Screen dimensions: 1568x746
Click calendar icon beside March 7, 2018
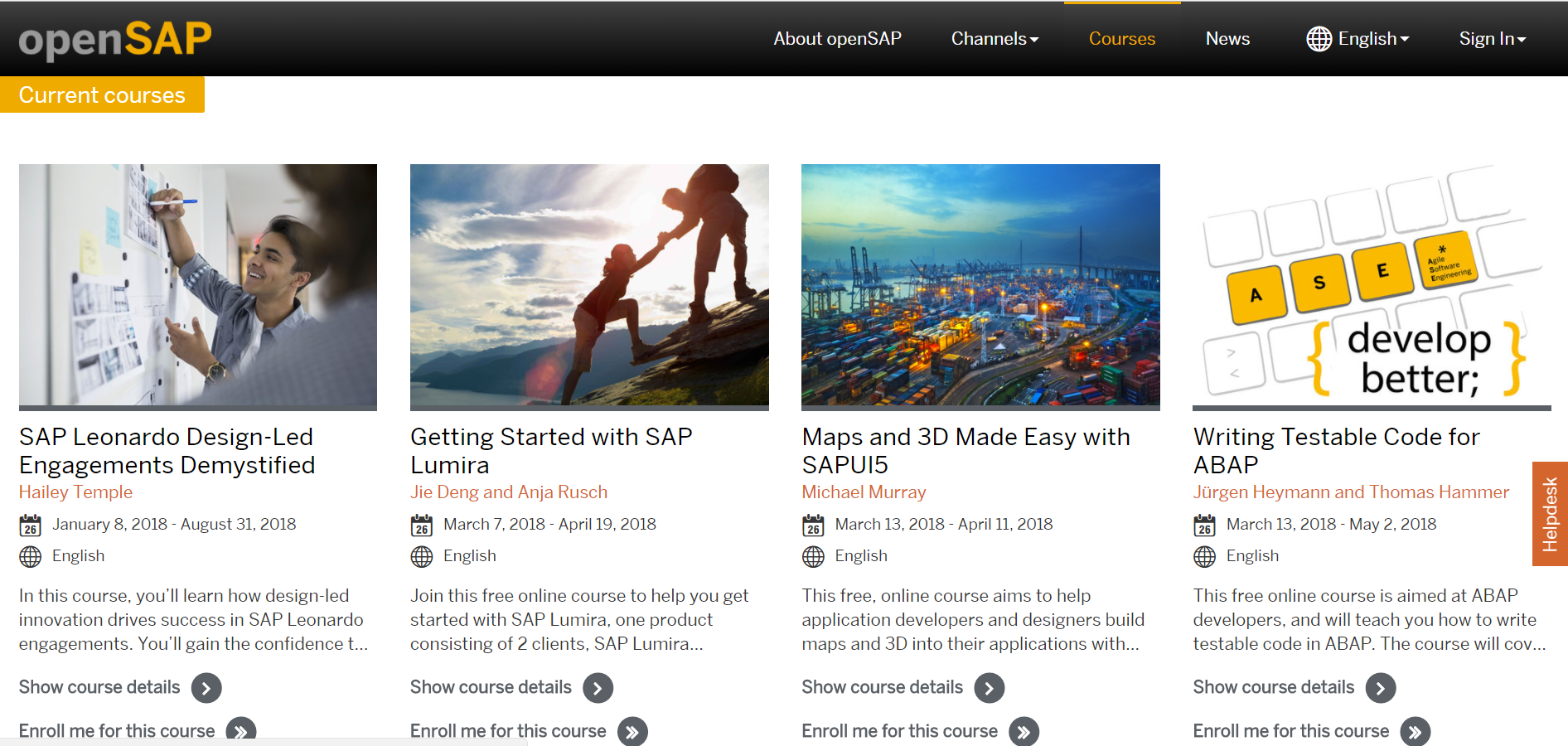coord(421,525)
